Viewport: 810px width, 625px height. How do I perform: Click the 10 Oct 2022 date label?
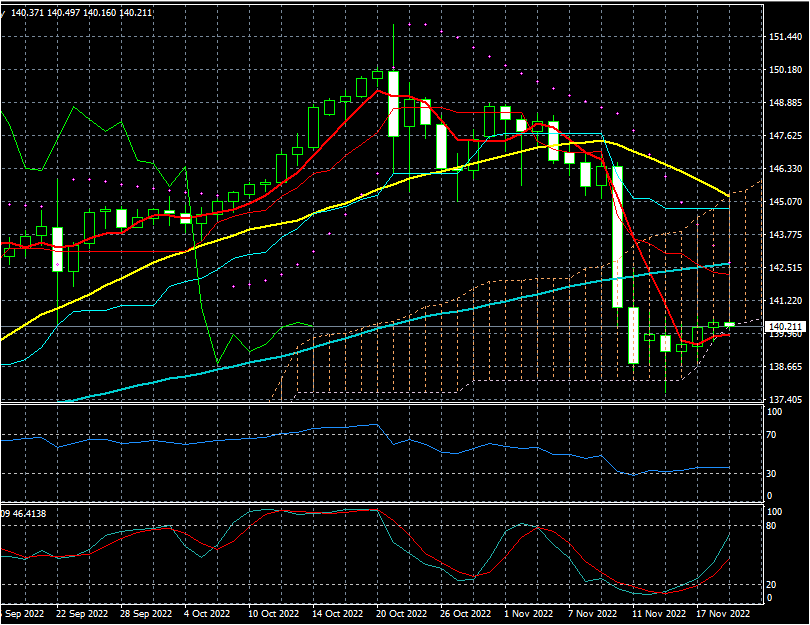(x=273, y=614)
